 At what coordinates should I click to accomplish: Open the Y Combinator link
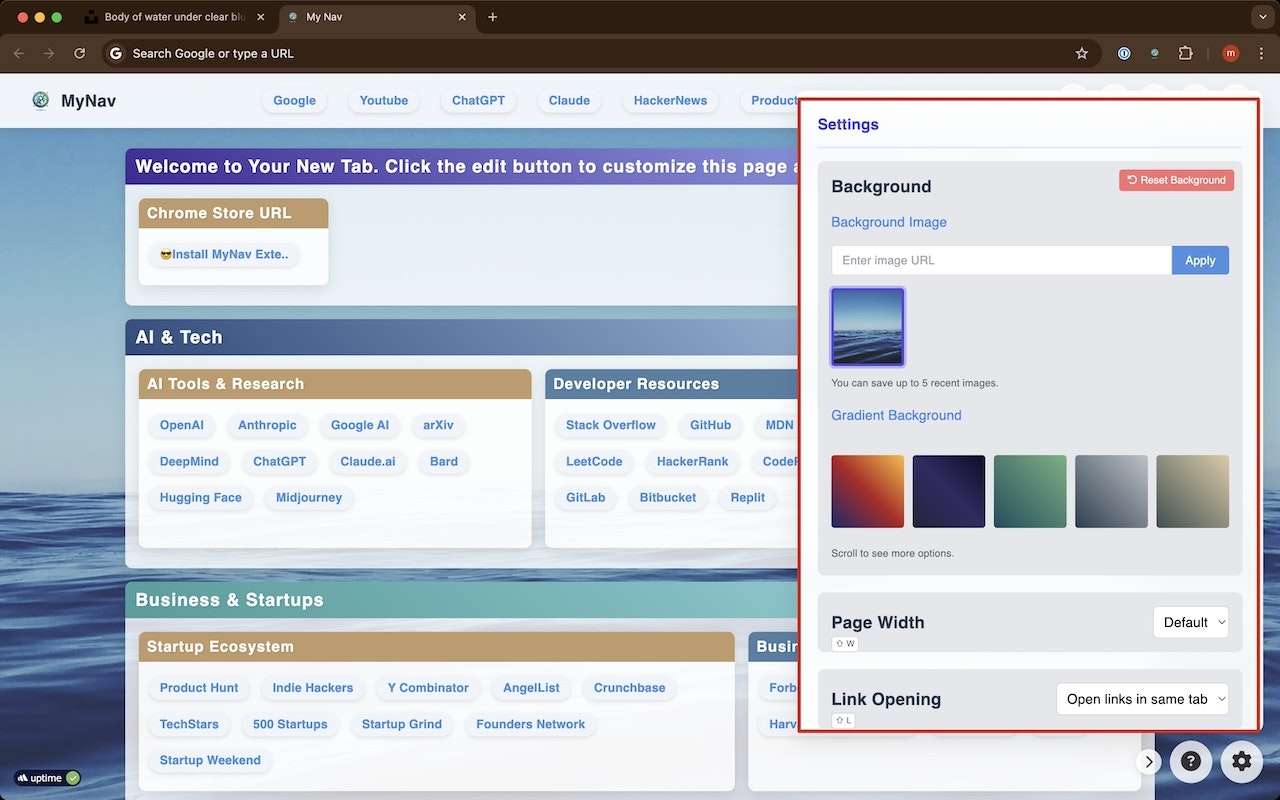(x=428, y=688)
